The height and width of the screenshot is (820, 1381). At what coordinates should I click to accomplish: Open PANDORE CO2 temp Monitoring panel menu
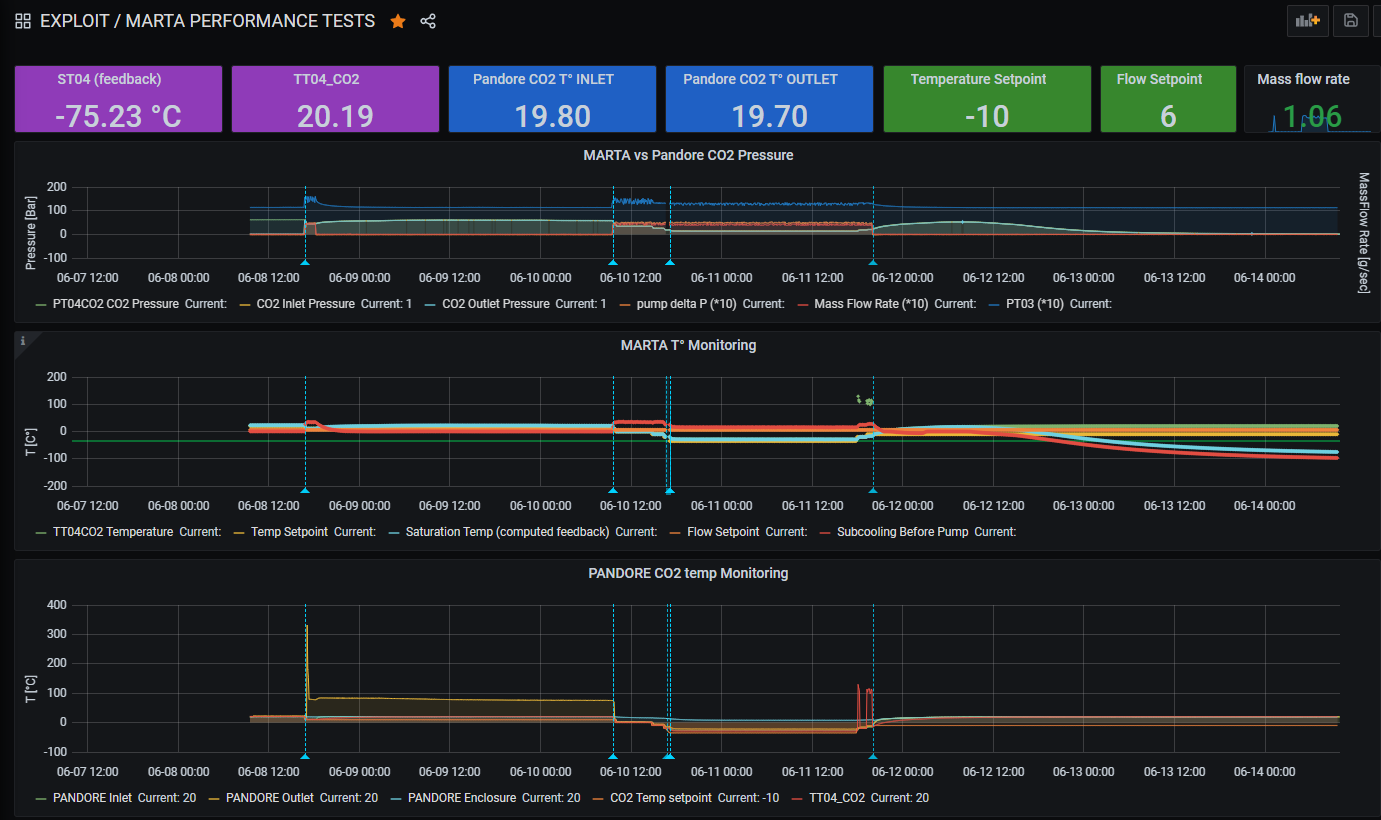[688, 573]
